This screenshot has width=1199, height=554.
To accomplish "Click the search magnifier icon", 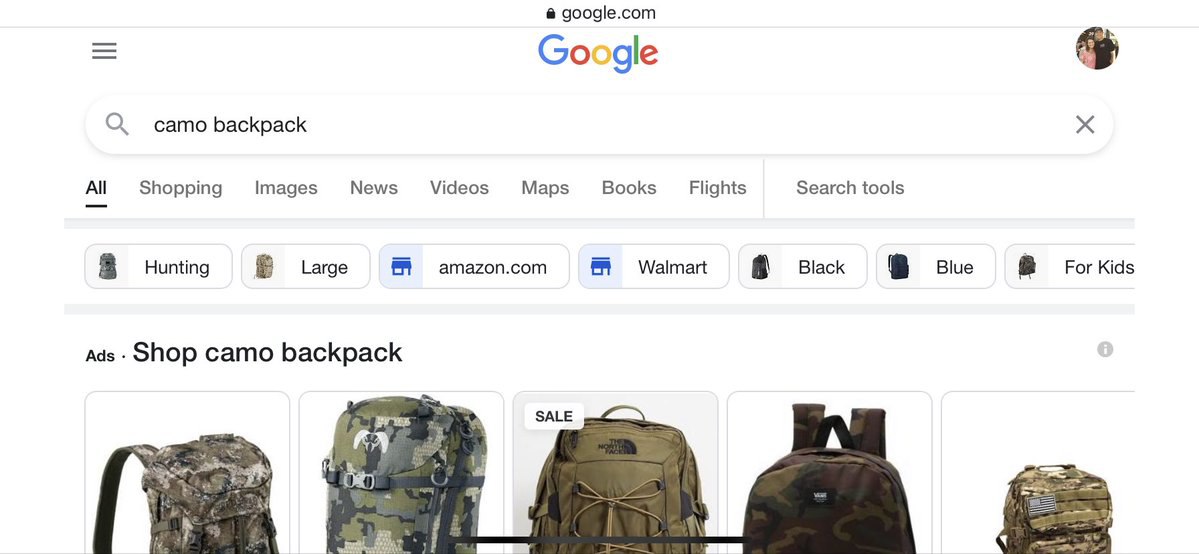I will click(117, 124).
